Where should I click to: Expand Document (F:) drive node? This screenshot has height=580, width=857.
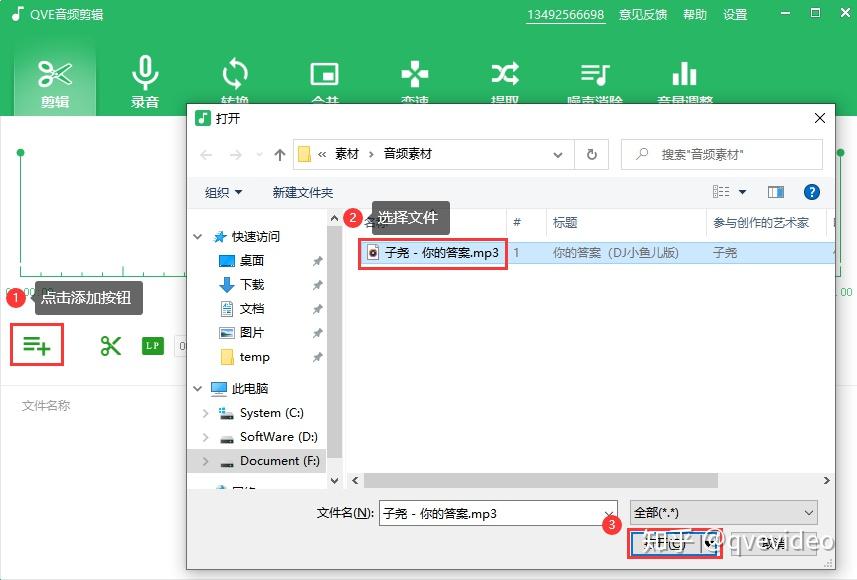pos(206,461)
